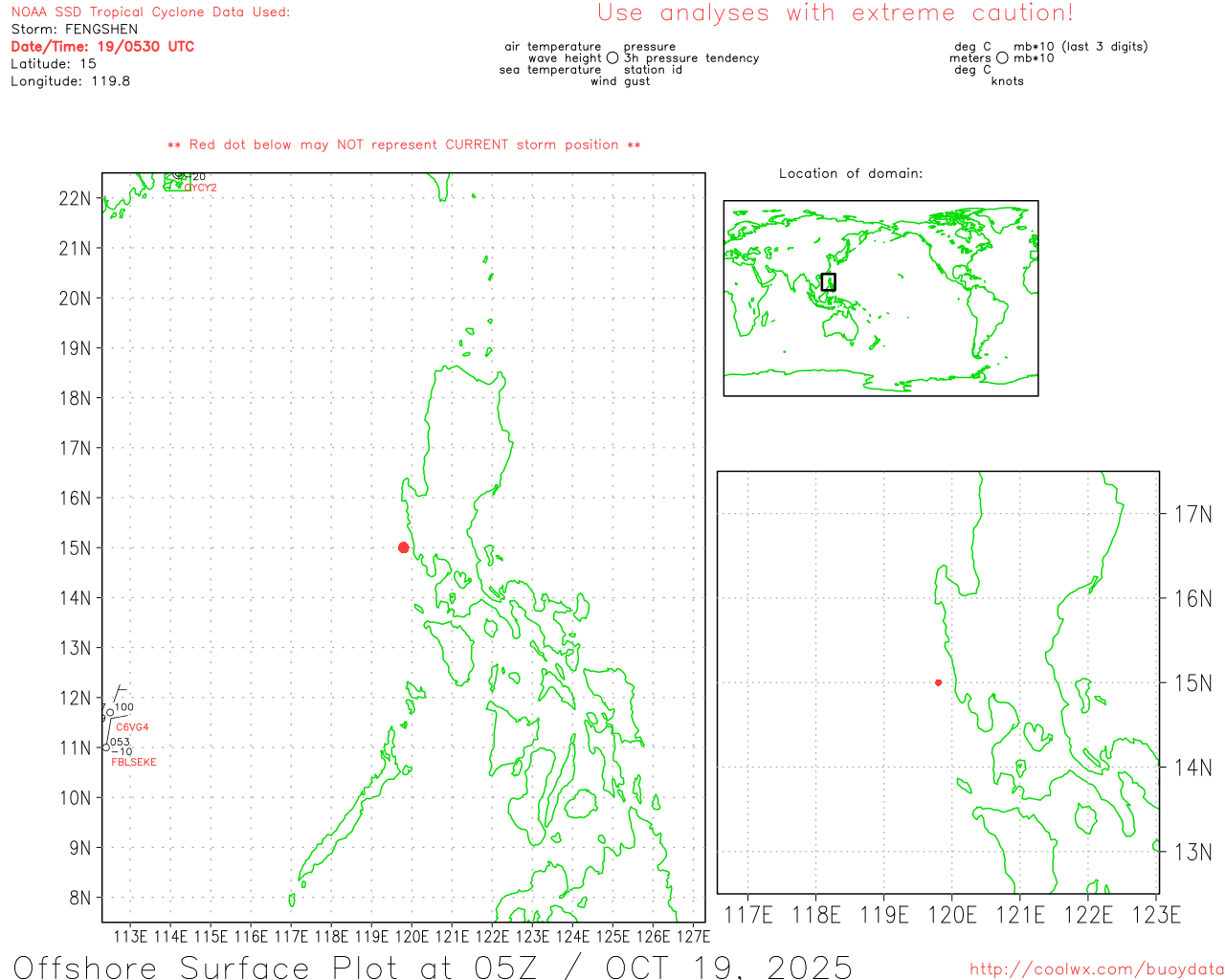Click the C6VG4 station circle marker

coord(110,712)
